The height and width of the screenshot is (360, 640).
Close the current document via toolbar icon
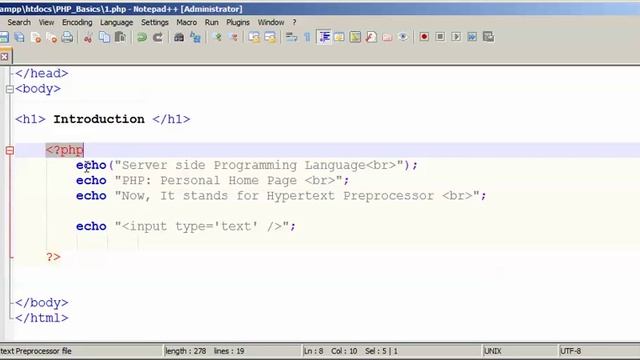click(x=36, y=37)
